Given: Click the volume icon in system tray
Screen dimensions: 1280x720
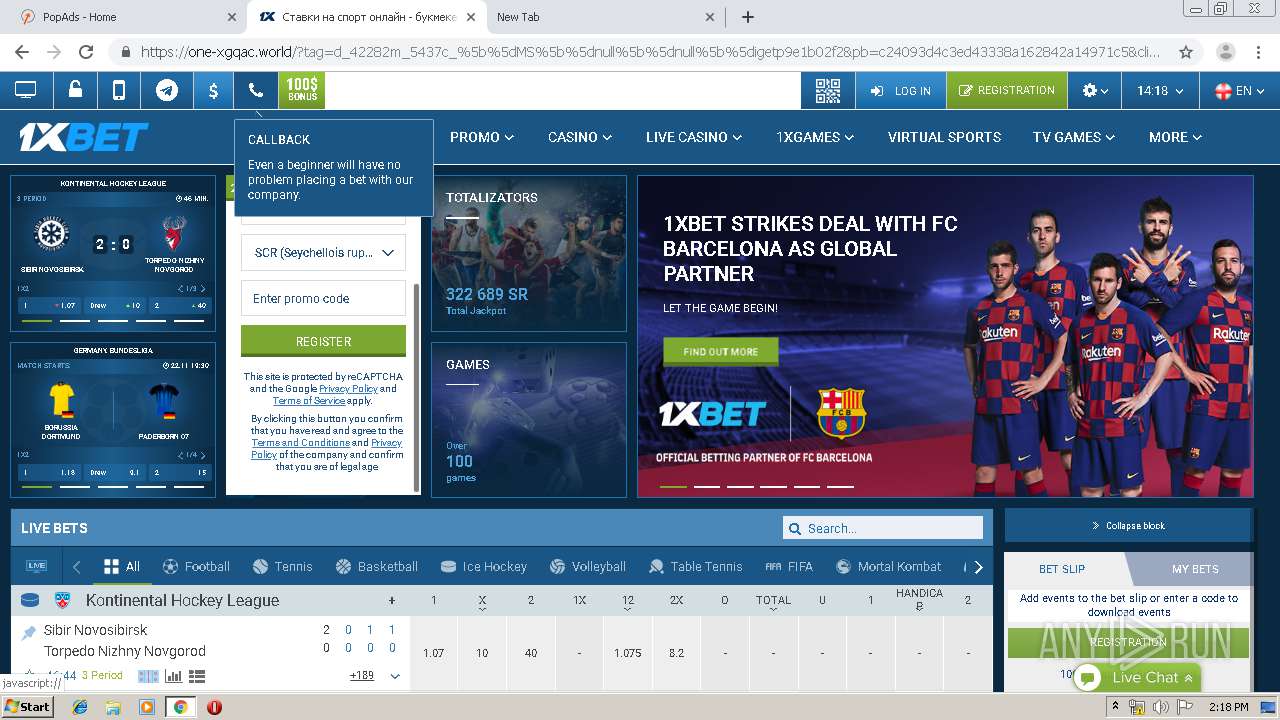Looking at the screenshot, I should pyautogui.click(x=1160, y=707).
